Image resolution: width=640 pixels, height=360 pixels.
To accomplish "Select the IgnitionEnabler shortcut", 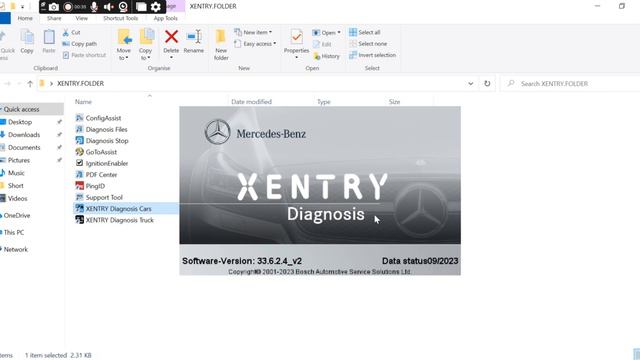I will pos(102,163).
